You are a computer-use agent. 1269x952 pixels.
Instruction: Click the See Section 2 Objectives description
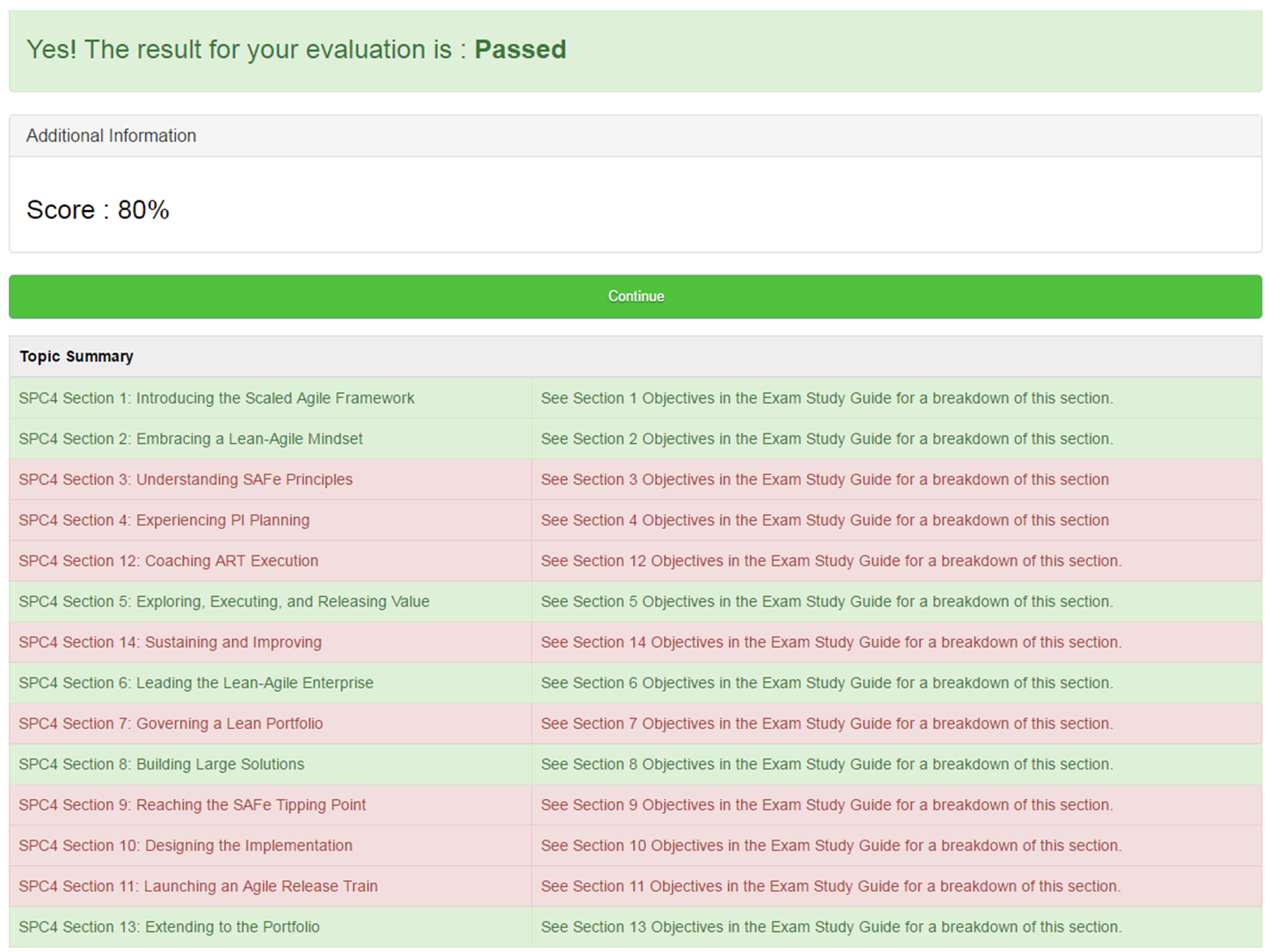(827, 439)
